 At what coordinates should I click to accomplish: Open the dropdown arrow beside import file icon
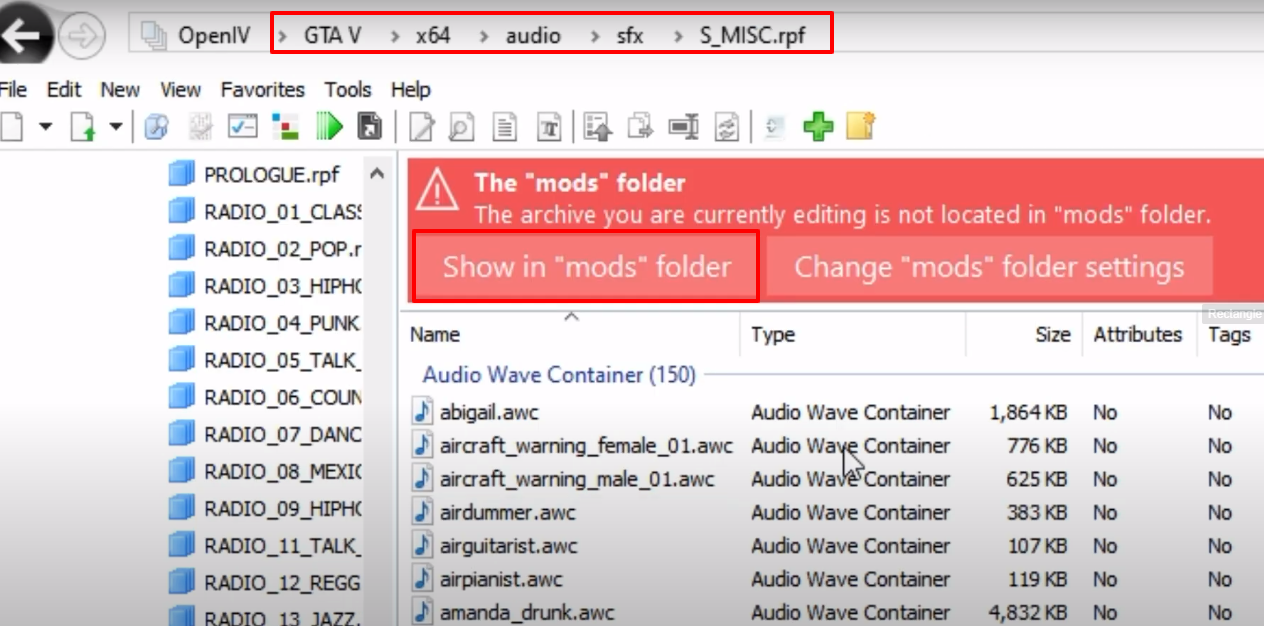pyautogui.click(x=115, y=127)
